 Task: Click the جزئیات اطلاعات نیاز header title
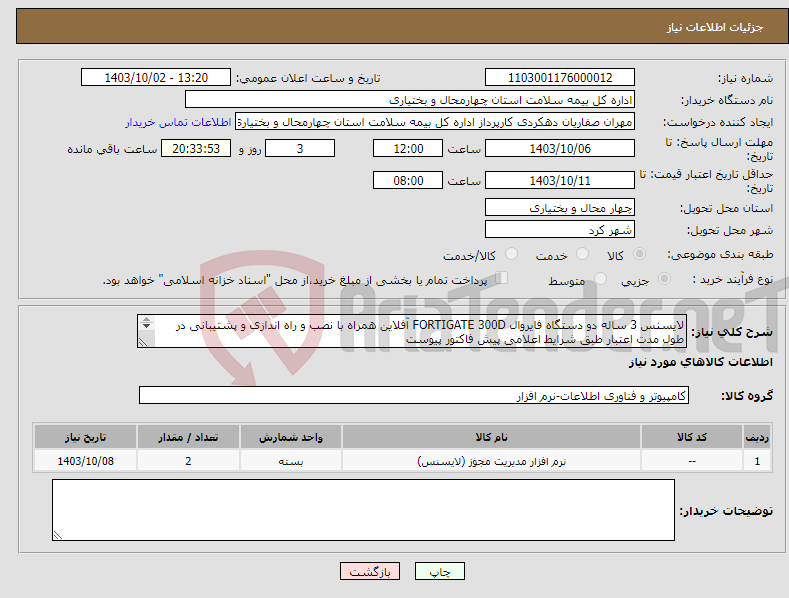[715, 27]
